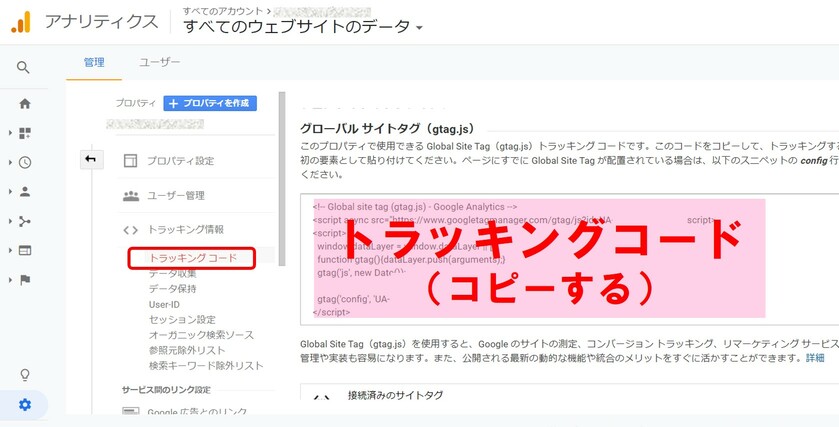
Task: Open Audience reports person icon
Action: coord(24,191)
